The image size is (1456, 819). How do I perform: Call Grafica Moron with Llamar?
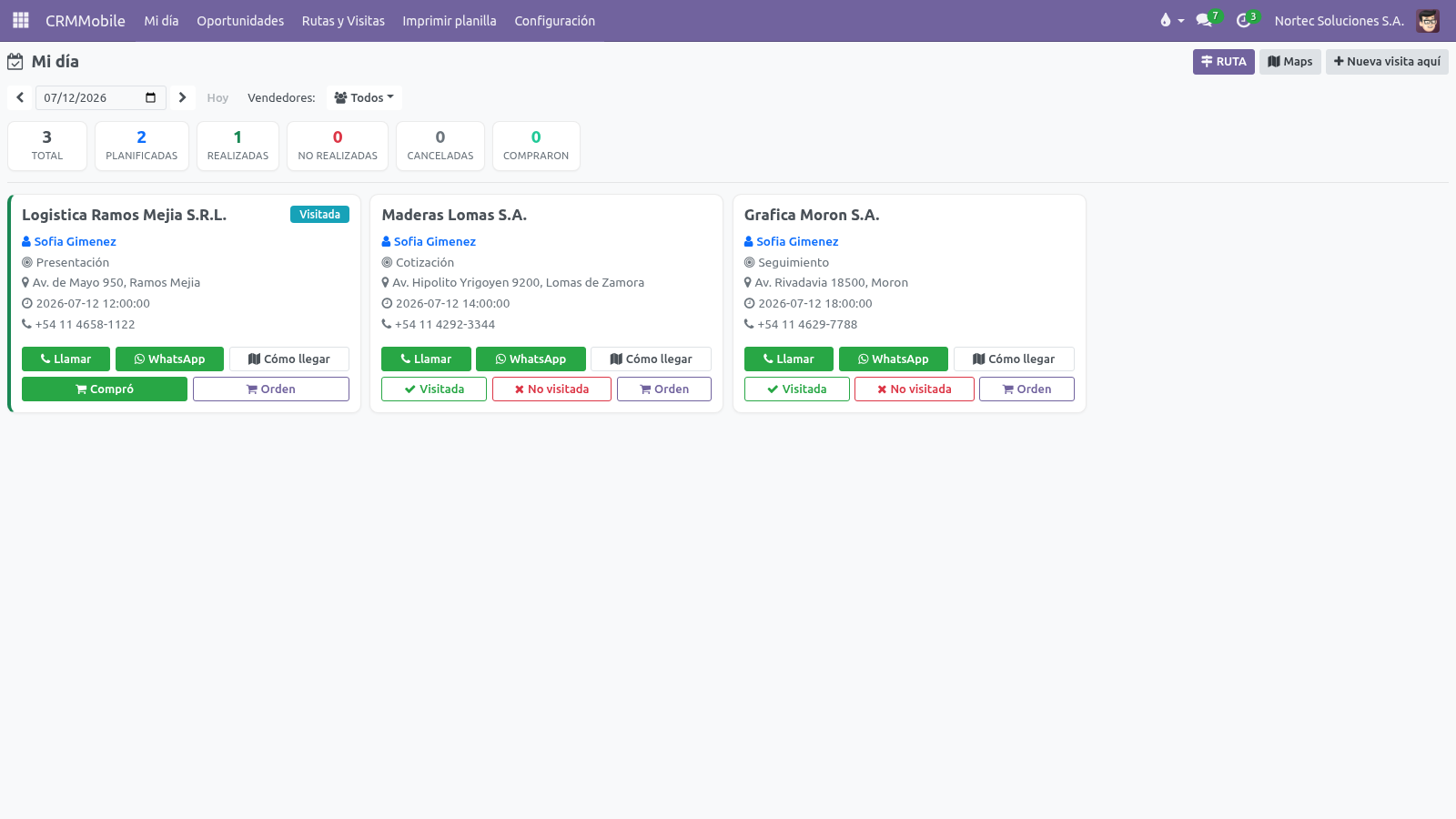[x=789, y=359]
